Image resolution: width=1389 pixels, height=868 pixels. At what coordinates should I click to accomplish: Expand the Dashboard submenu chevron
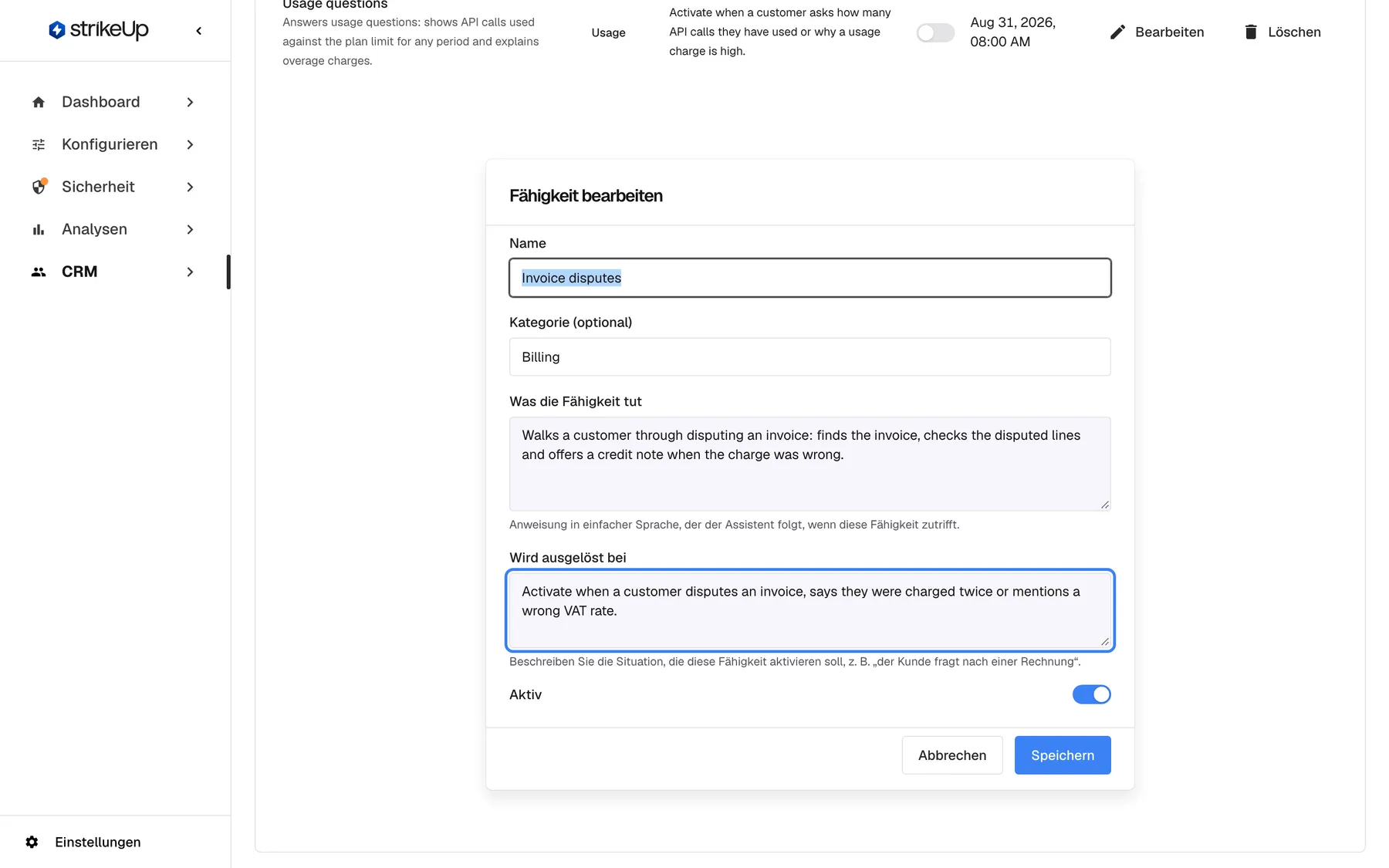point(190,102)
